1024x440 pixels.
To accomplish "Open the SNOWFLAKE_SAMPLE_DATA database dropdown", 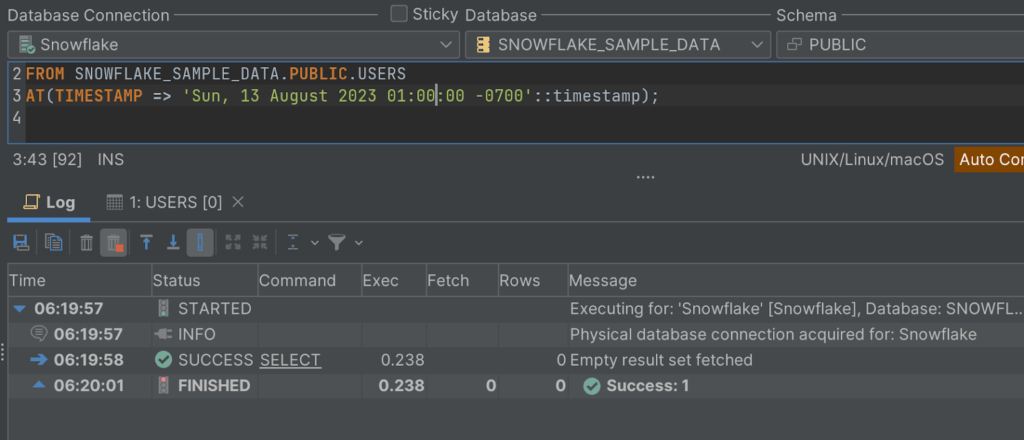I will point(617,45).
